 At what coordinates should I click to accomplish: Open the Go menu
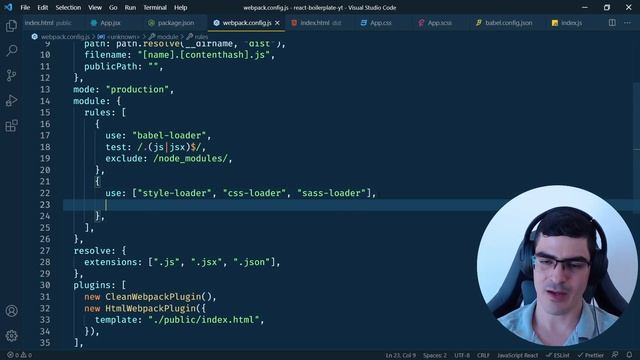click(113, 7)
